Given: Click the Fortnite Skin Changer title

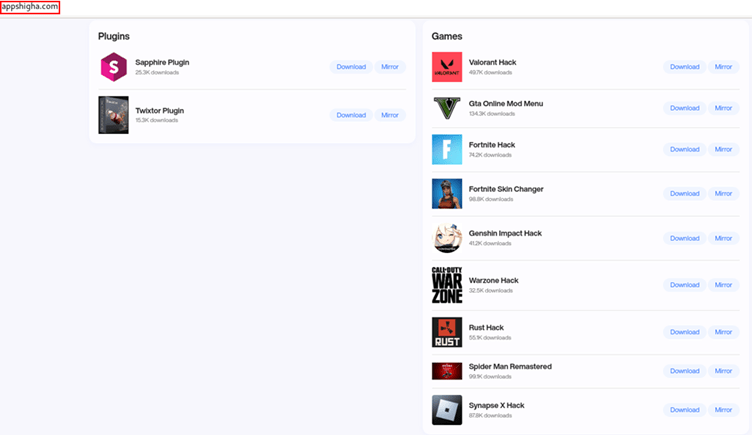Looking at the screenshot, I should point(506,189).
